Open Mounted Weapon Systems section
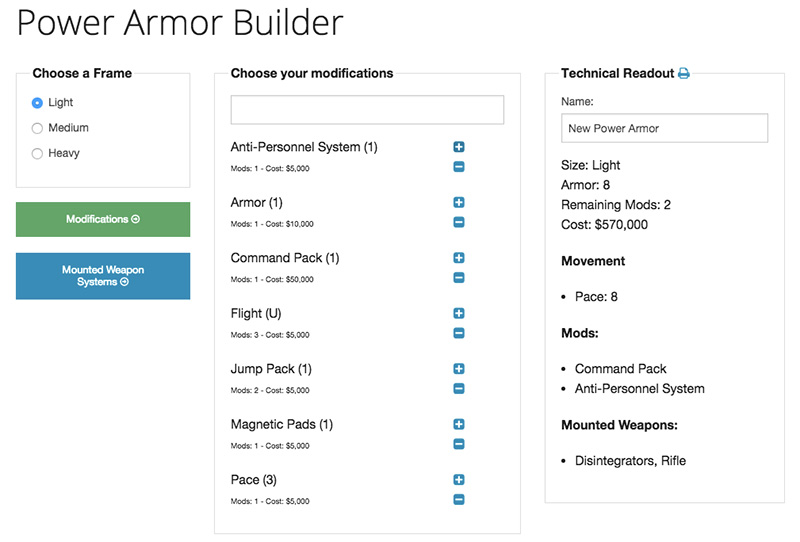 pos(103,276)
